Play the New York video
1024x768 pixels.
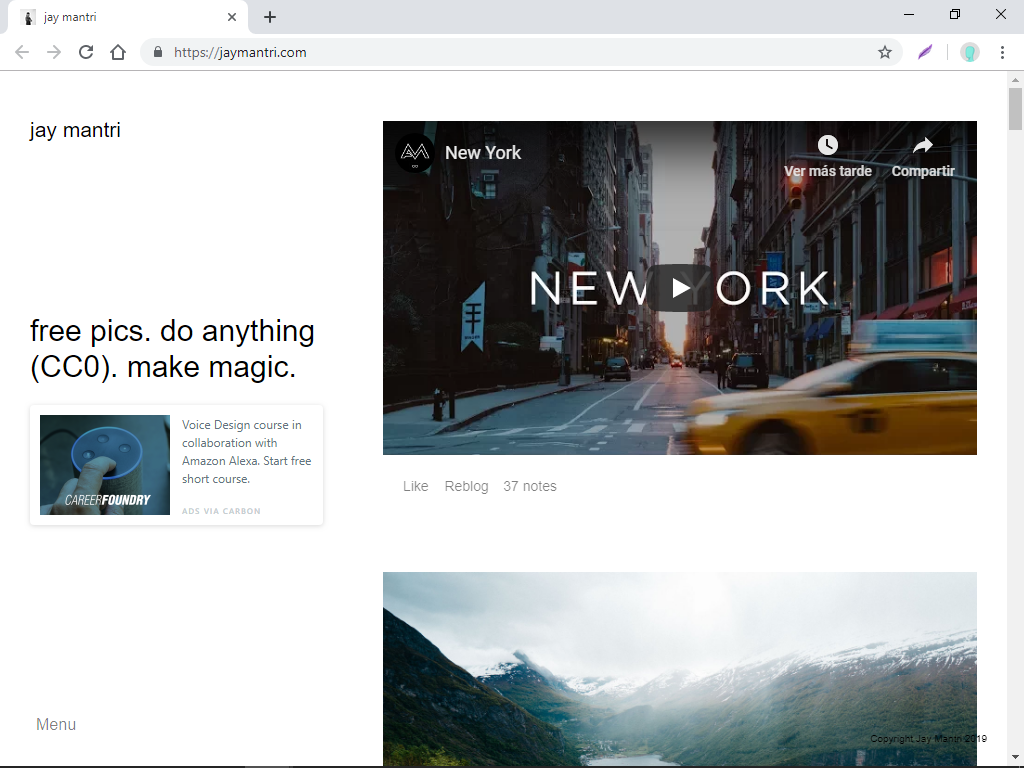680,288
